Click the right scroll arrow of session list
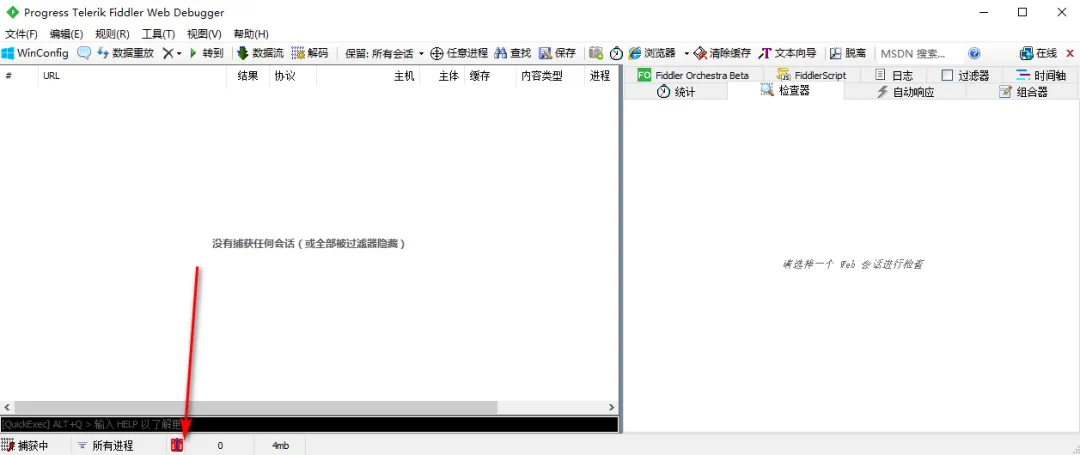 pos(611,408)
